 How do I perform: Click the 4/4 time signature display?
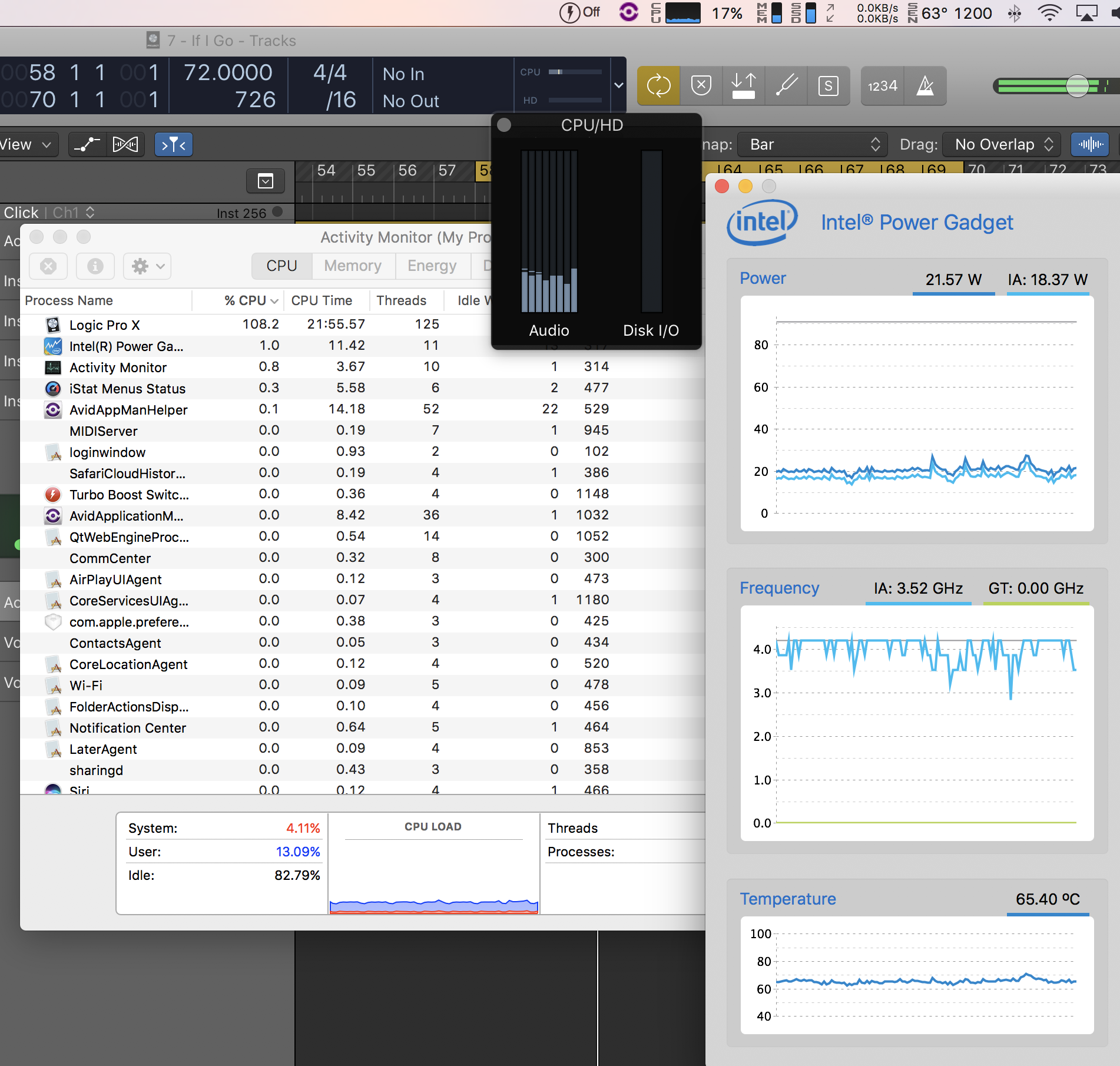[330, 72]
